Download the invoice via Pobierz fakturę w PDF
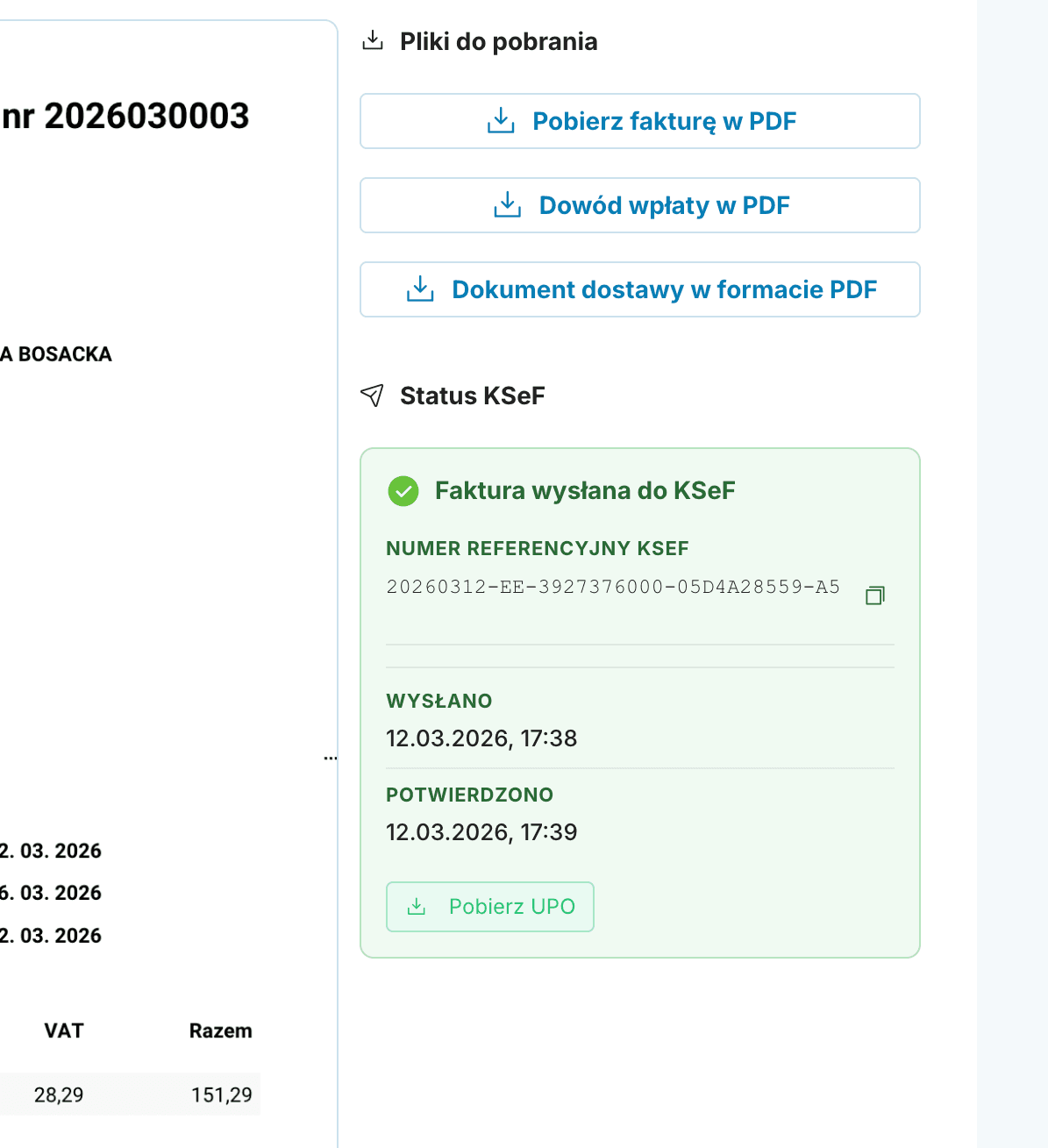The height and width of the screenshot is (1148, 1048). coord(664,121)
